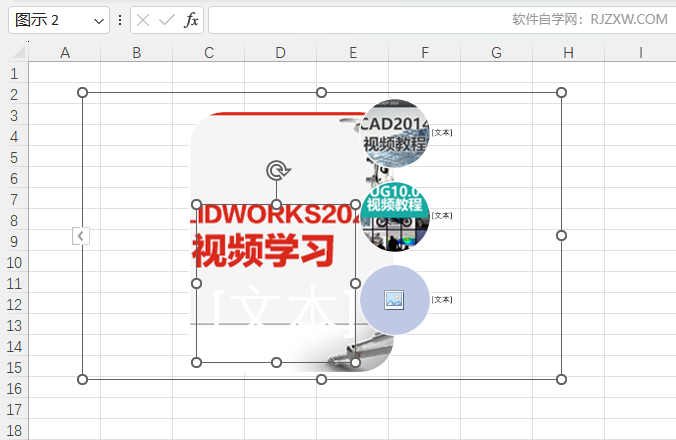Select column A header
This screenshot has width=676, height=440.
[x=65, y=53]
